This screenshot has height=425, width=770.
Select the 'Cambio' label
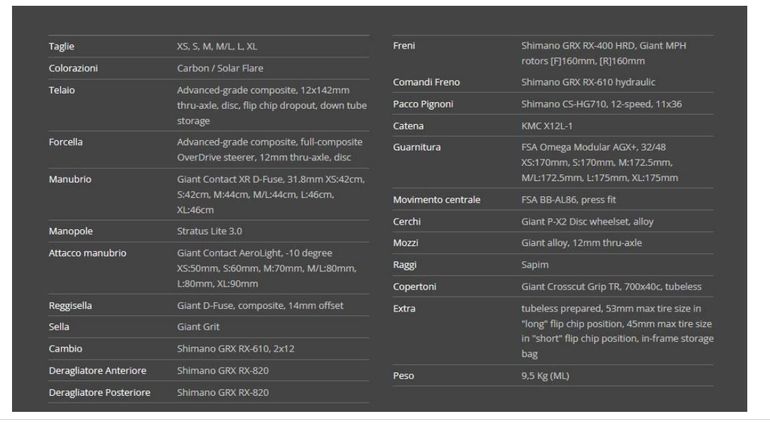65,349
